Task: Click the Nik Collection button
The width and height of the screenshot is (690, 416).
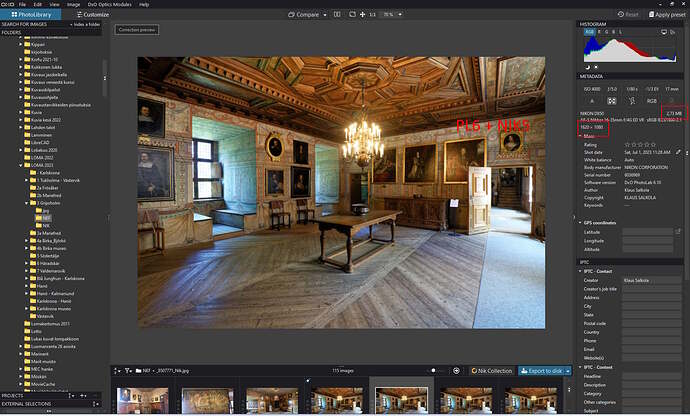Action: [x=490, y=371]
